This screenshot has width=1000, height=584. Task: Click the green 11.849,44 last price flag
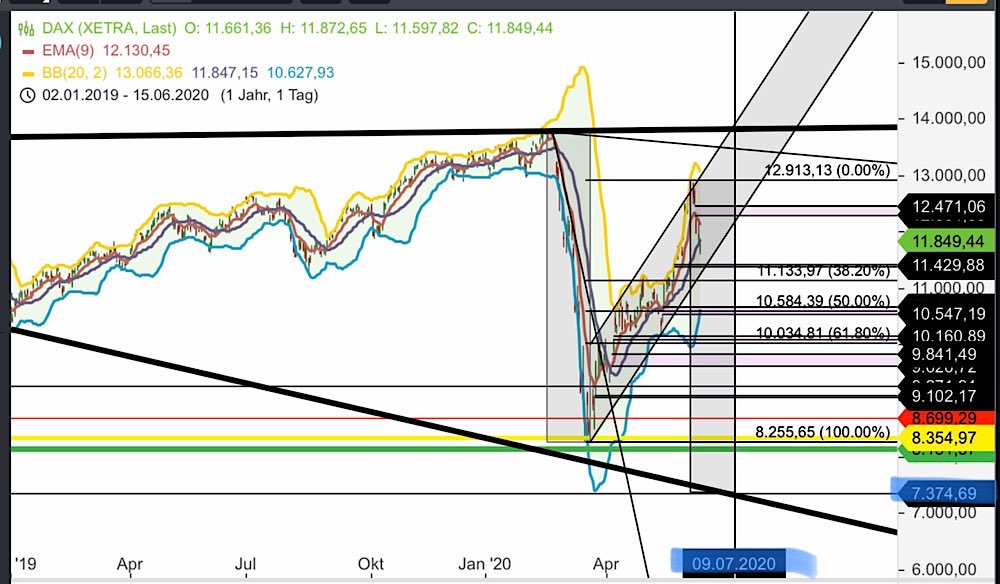(946, 240)
